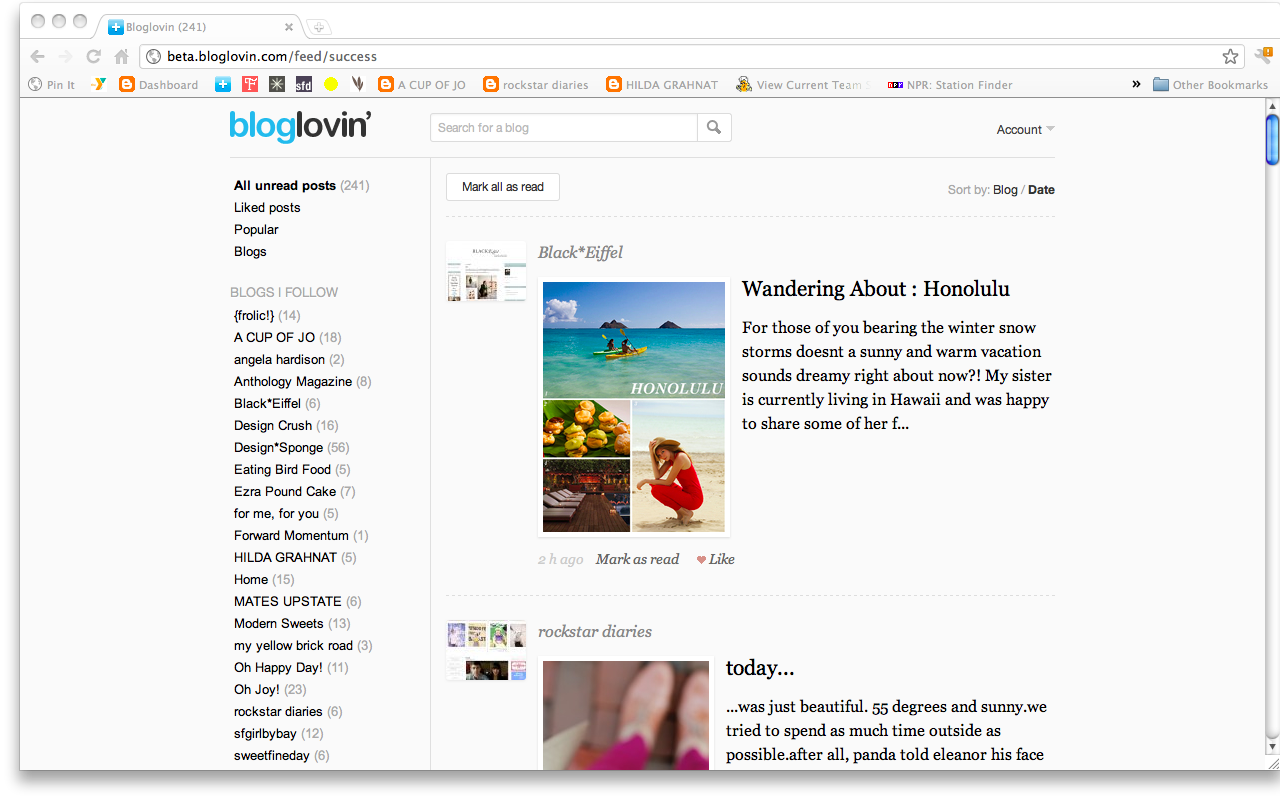The image size is (1280, 800).
Task: Open sfd bookmark icon
Action: [x=304, y=85]
